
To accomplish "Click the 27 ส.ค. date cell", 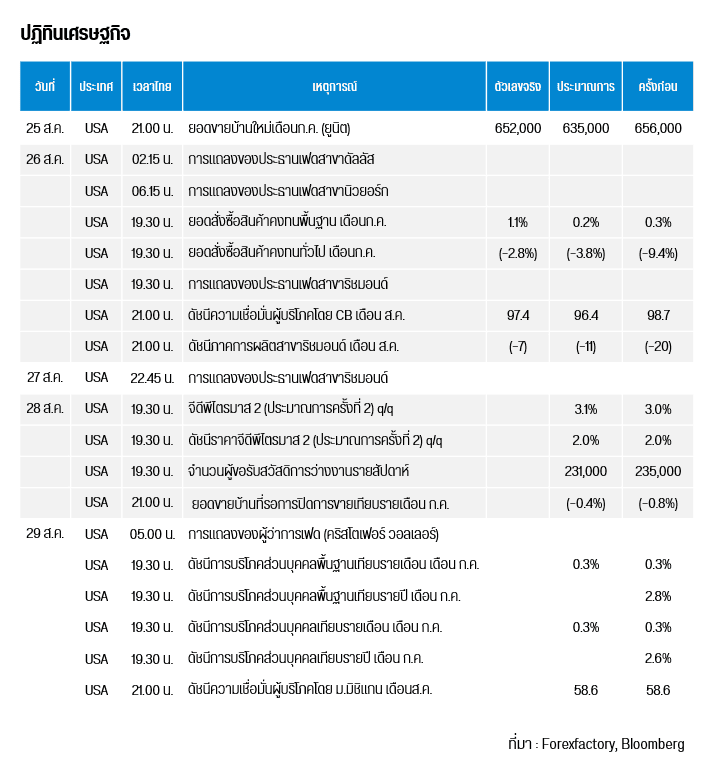I will click(44, 378).
